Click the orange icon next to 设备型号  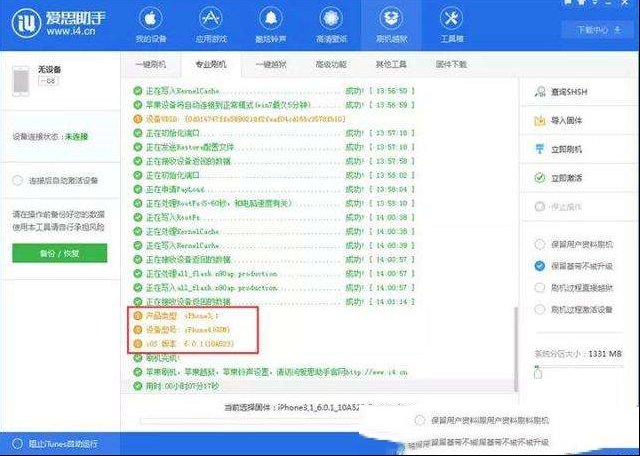[x=138, y=329]
